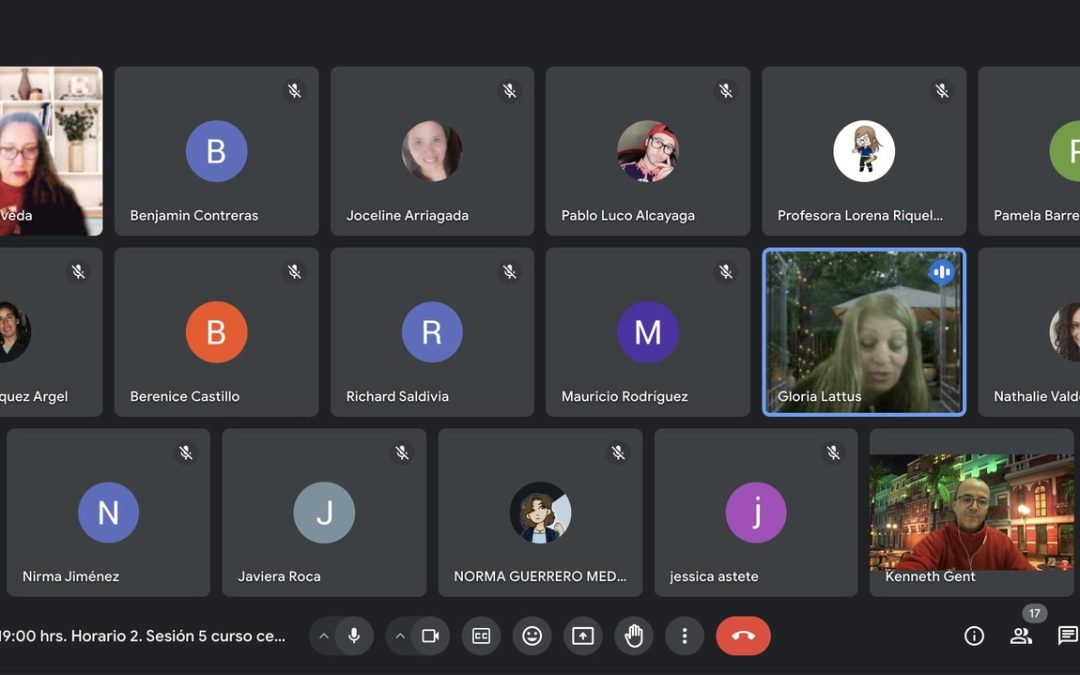Click the name label Nirma Jiménez

[x=70, y=577]
